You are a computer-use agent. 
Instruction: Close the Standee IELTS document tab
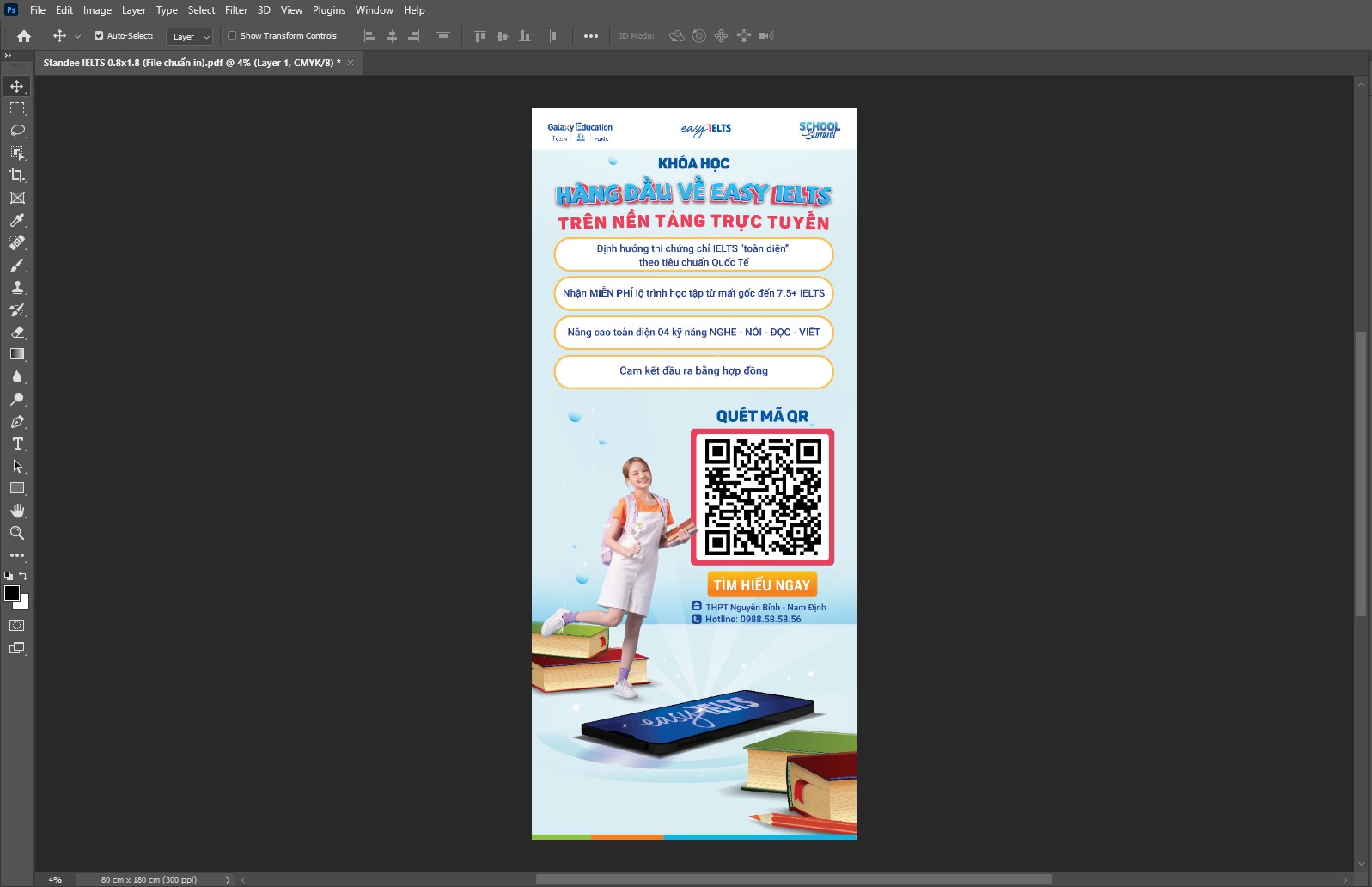[x=351, y=63]
